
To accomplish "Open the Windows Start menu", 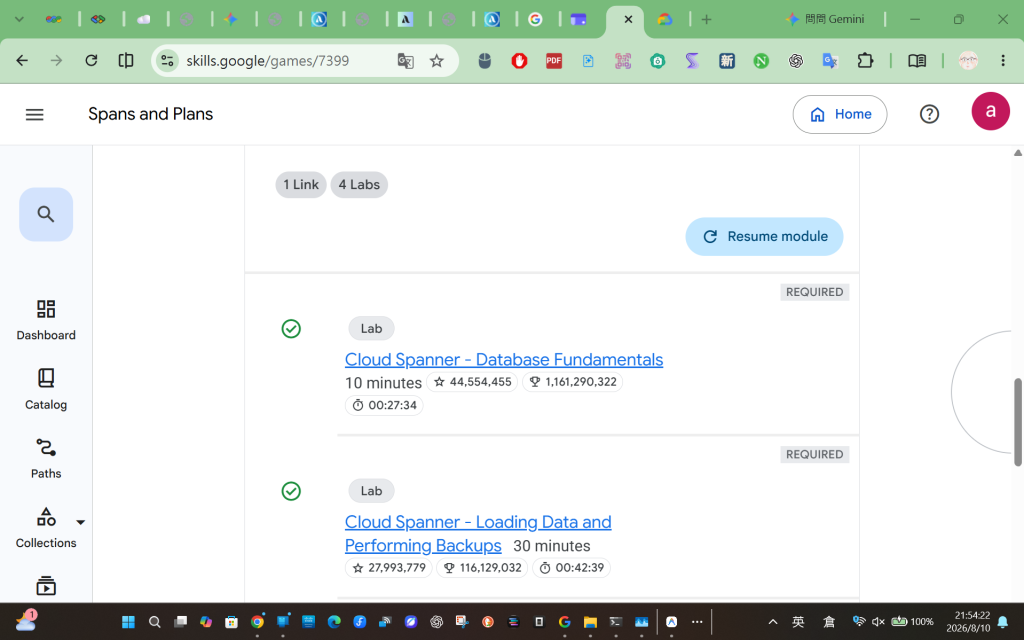I will pos(129,622).
